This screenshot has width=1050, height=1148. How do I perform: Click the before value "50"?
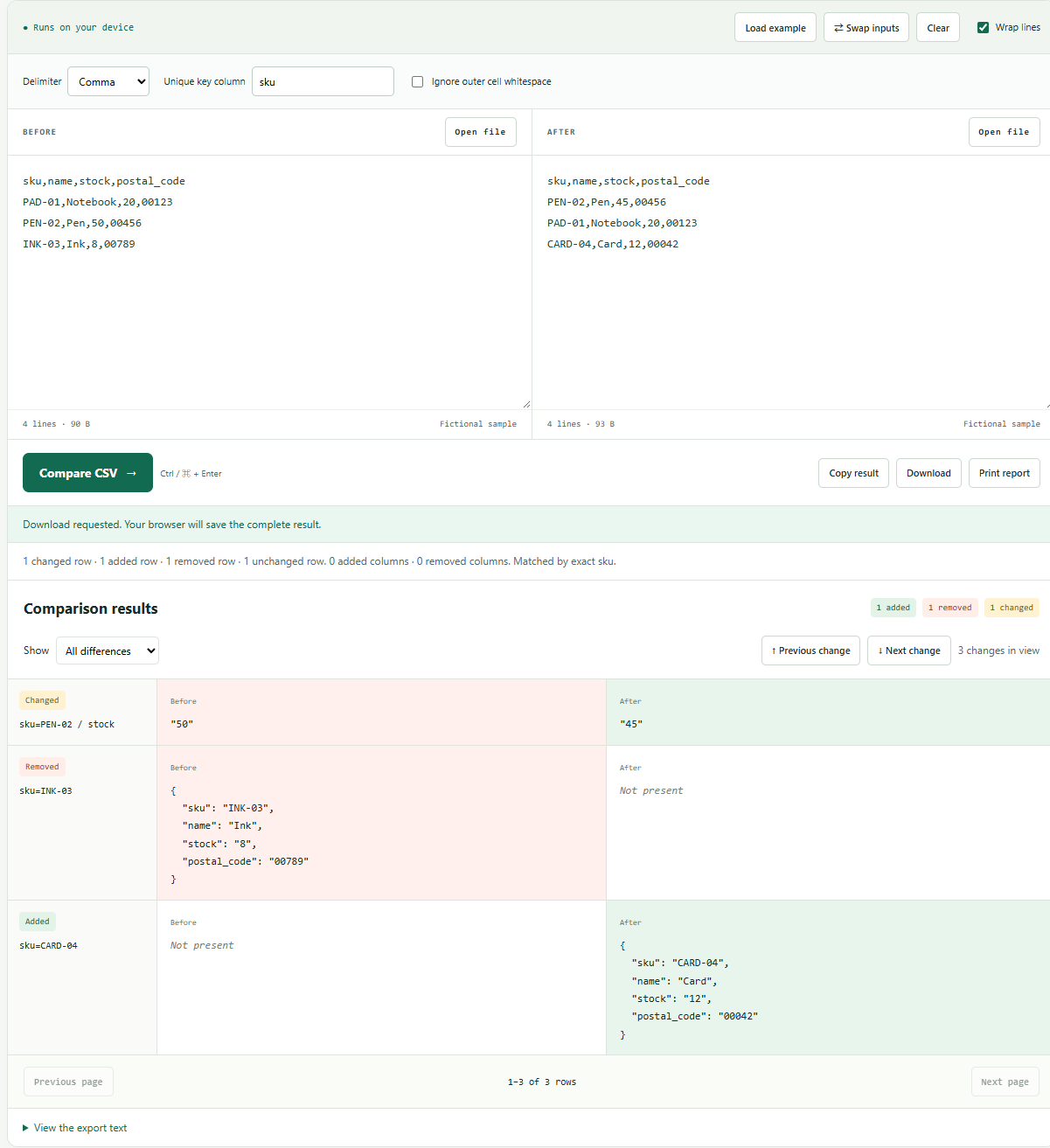coord(182,724)
